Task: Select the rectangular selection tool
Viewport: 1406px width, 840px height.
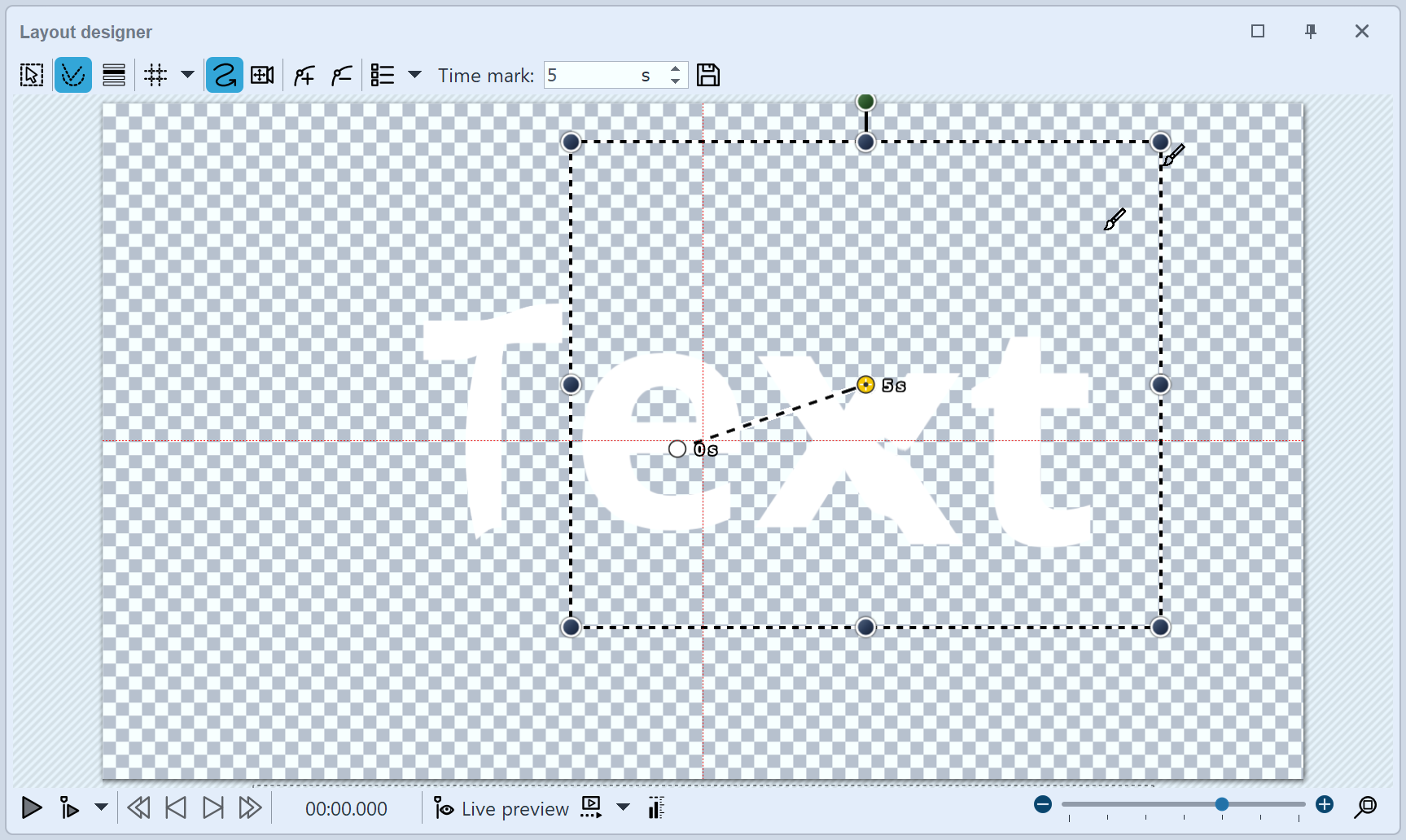Action: click(31, 74)
